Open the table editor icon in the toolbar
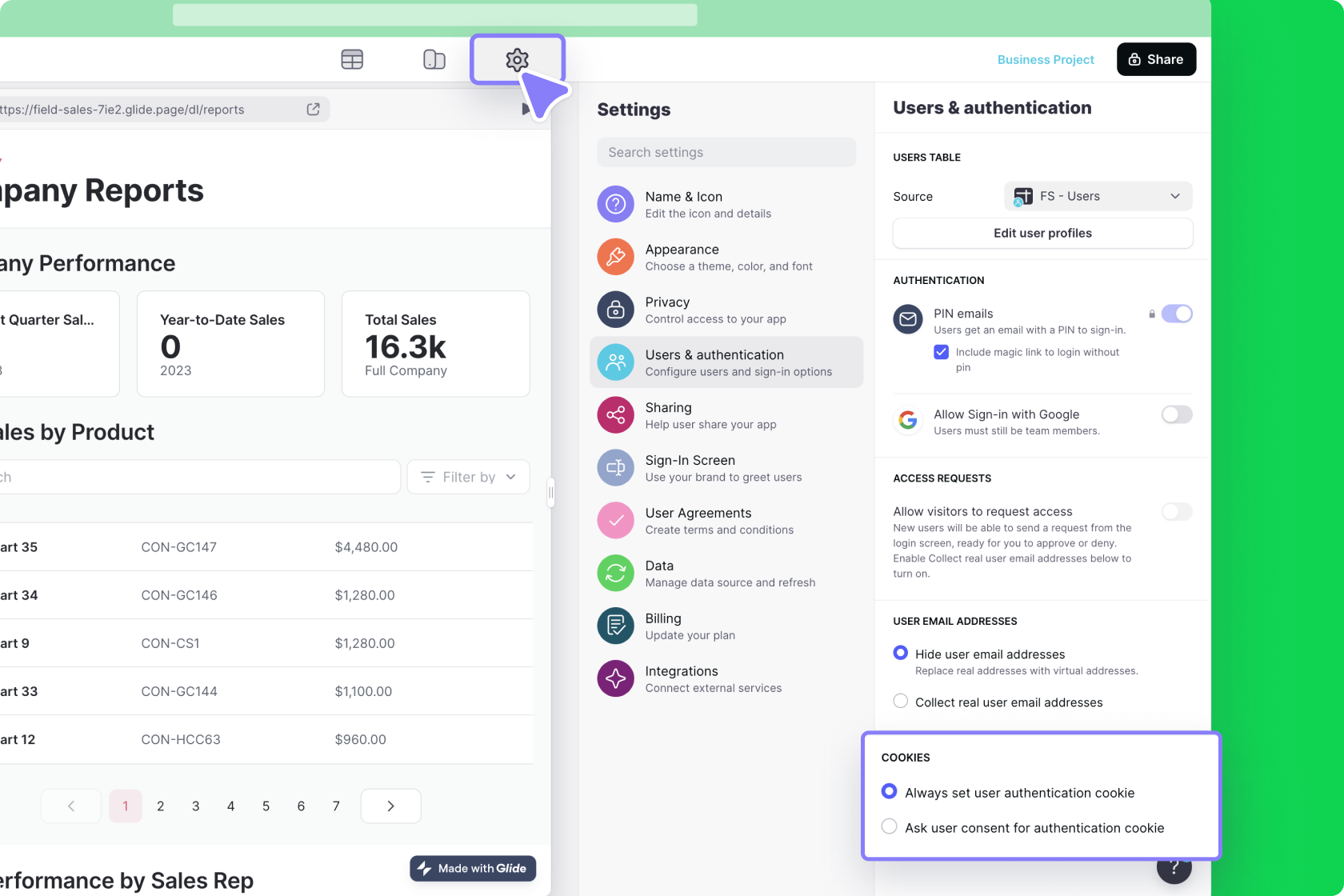The height and width of the screenshot is (896, 1344). click(352, 58)
